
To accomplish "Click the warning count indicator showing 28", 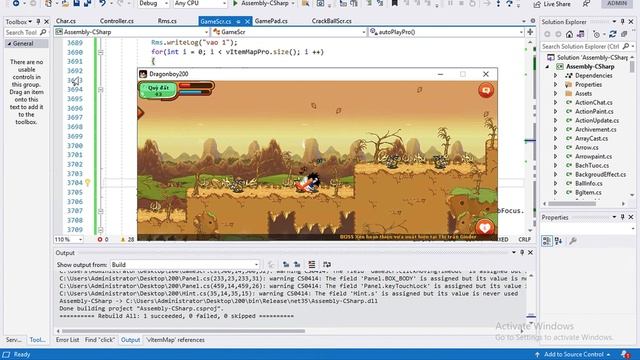I will coord(127,240).
